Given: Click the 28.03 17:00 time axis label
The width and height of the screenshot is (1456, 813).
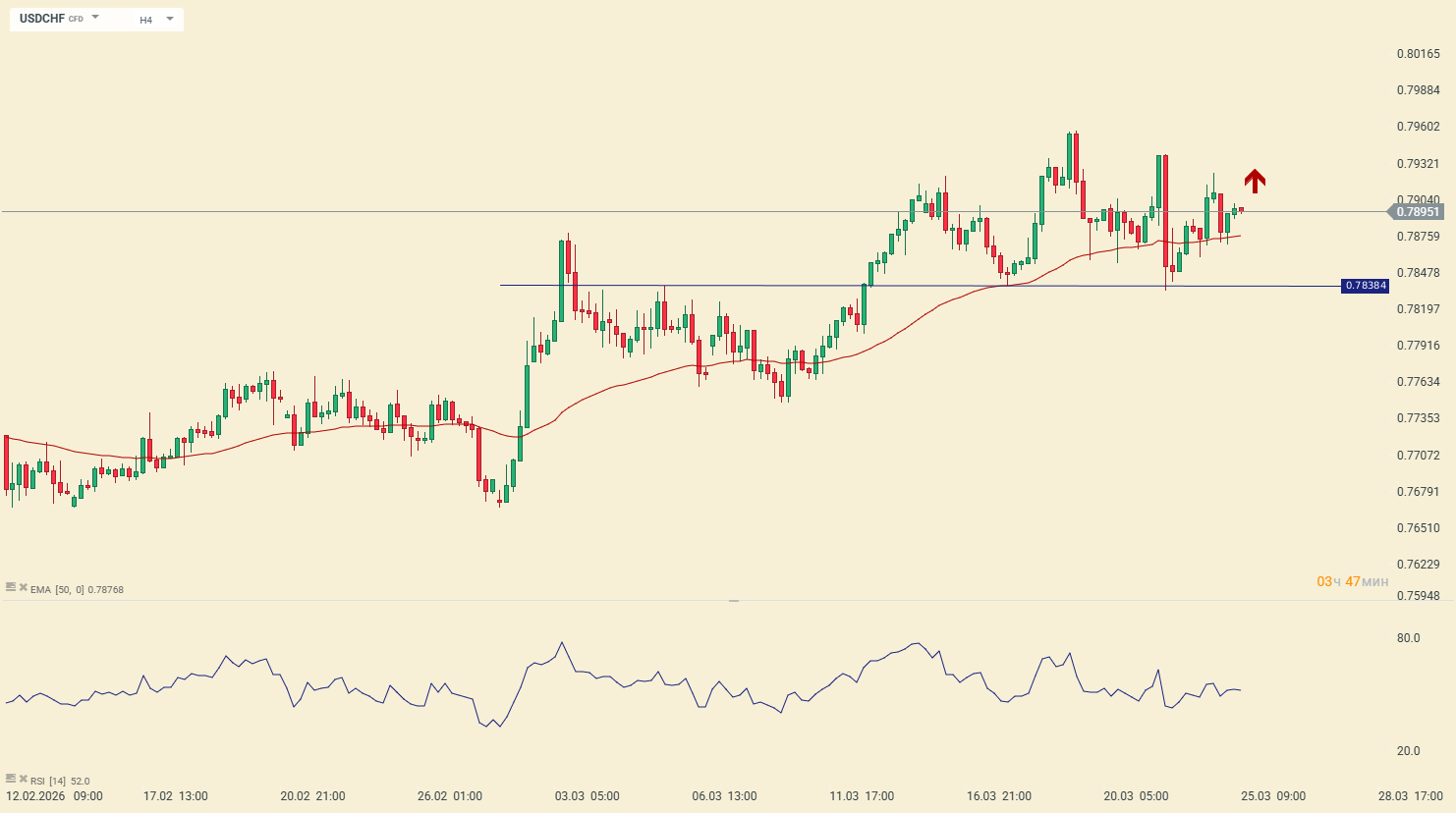Looking at the screenshot, I should pos(1409,796).
